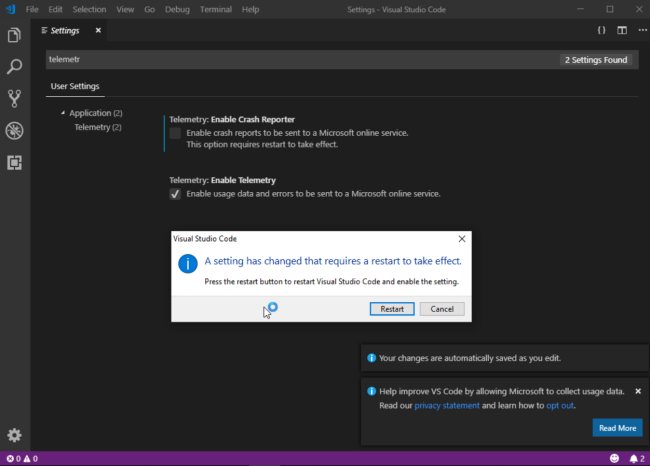The width and height of the screenshot is (650, 466).
Task: Open the Extensions view
Action: tap(14, 161)
